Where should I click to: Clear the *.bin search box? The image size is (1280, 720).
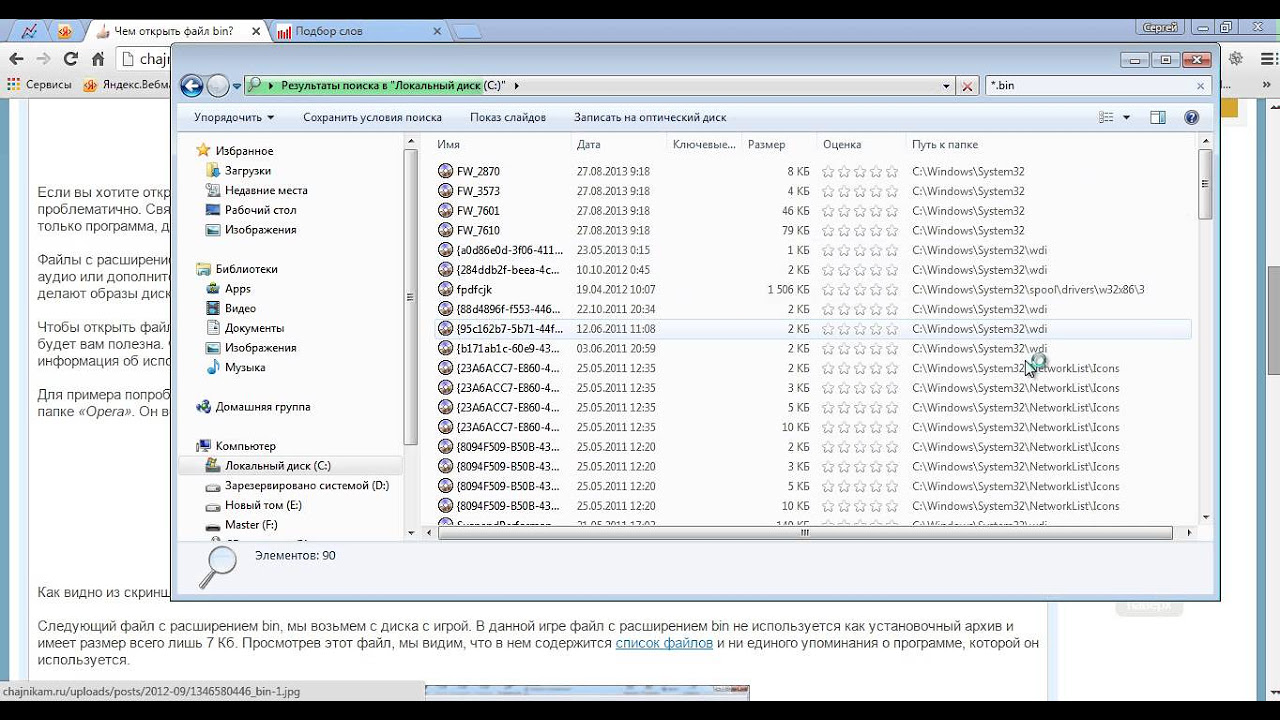tap(1201, 86)
